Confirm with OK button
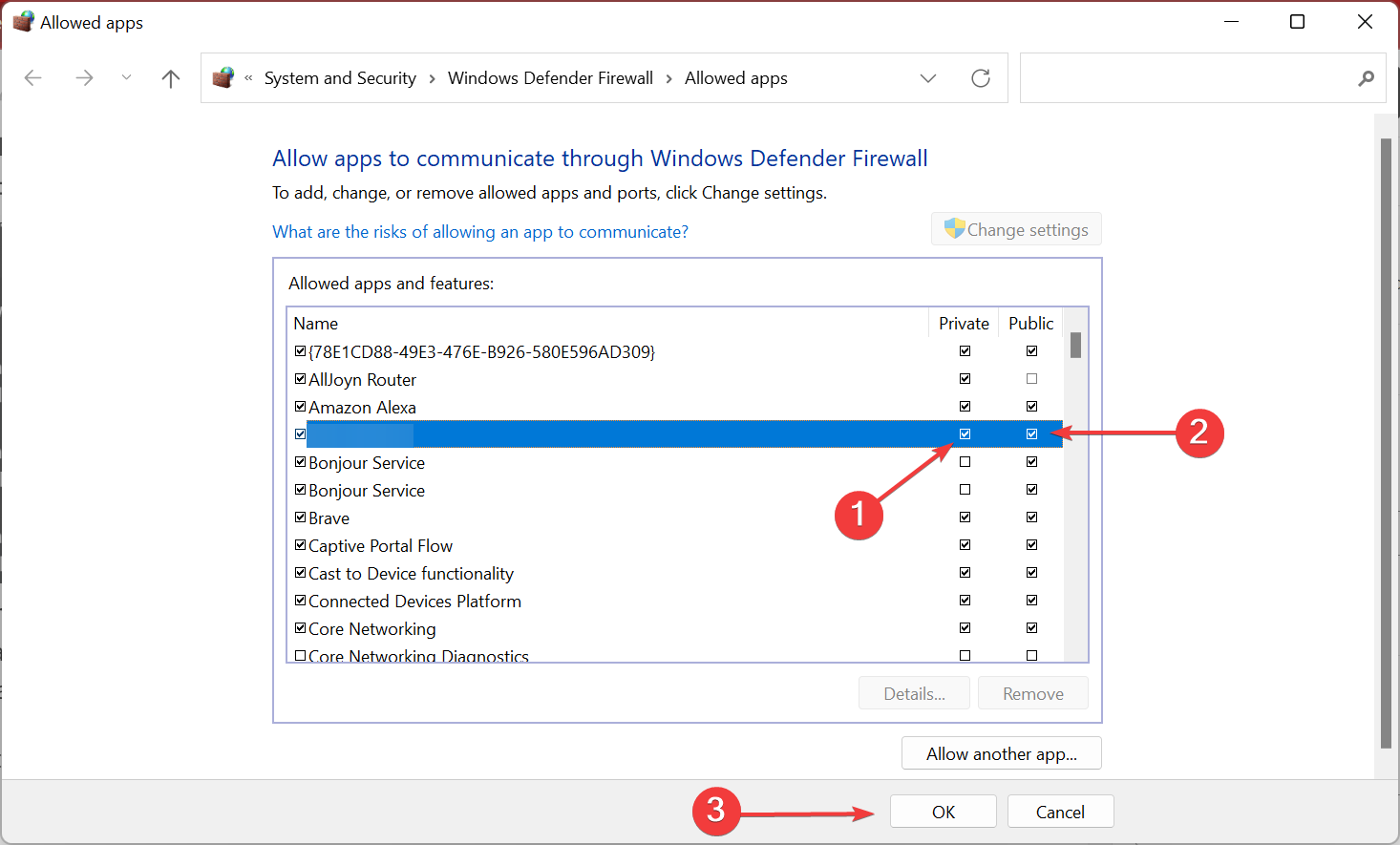1400x845 pixels. (x=944, y=812)
